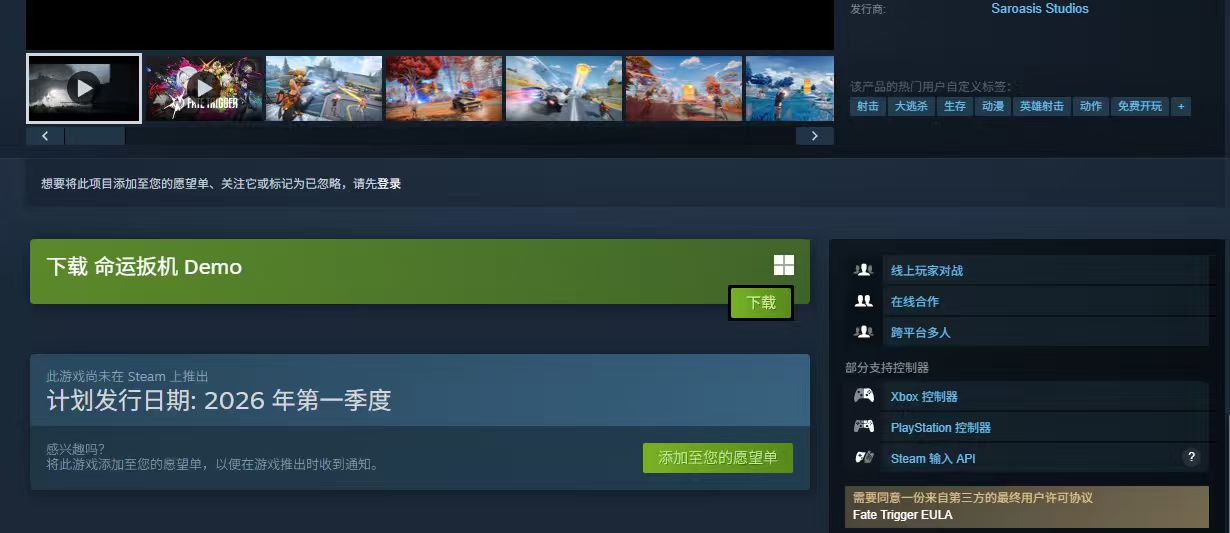The height and width of the screenshot is (533, 1230).
Task: Click the Windows platform icon
Action: click(784, 265)
